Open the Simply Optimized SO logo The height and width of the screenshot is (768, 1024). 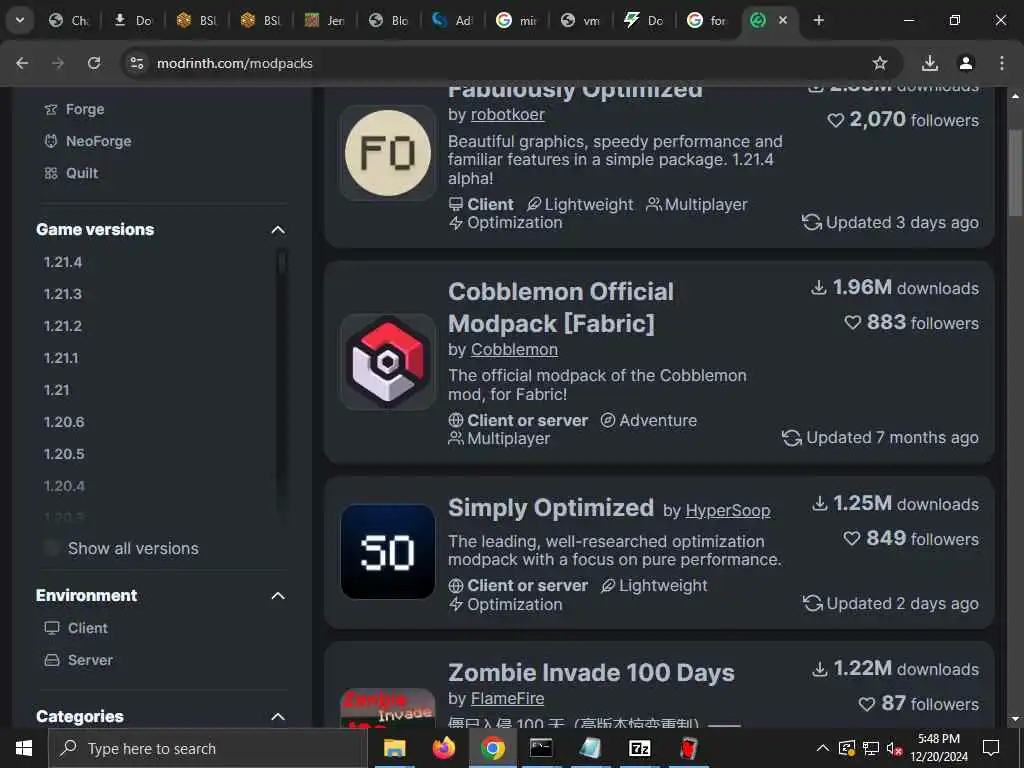[x=388, y=552]
